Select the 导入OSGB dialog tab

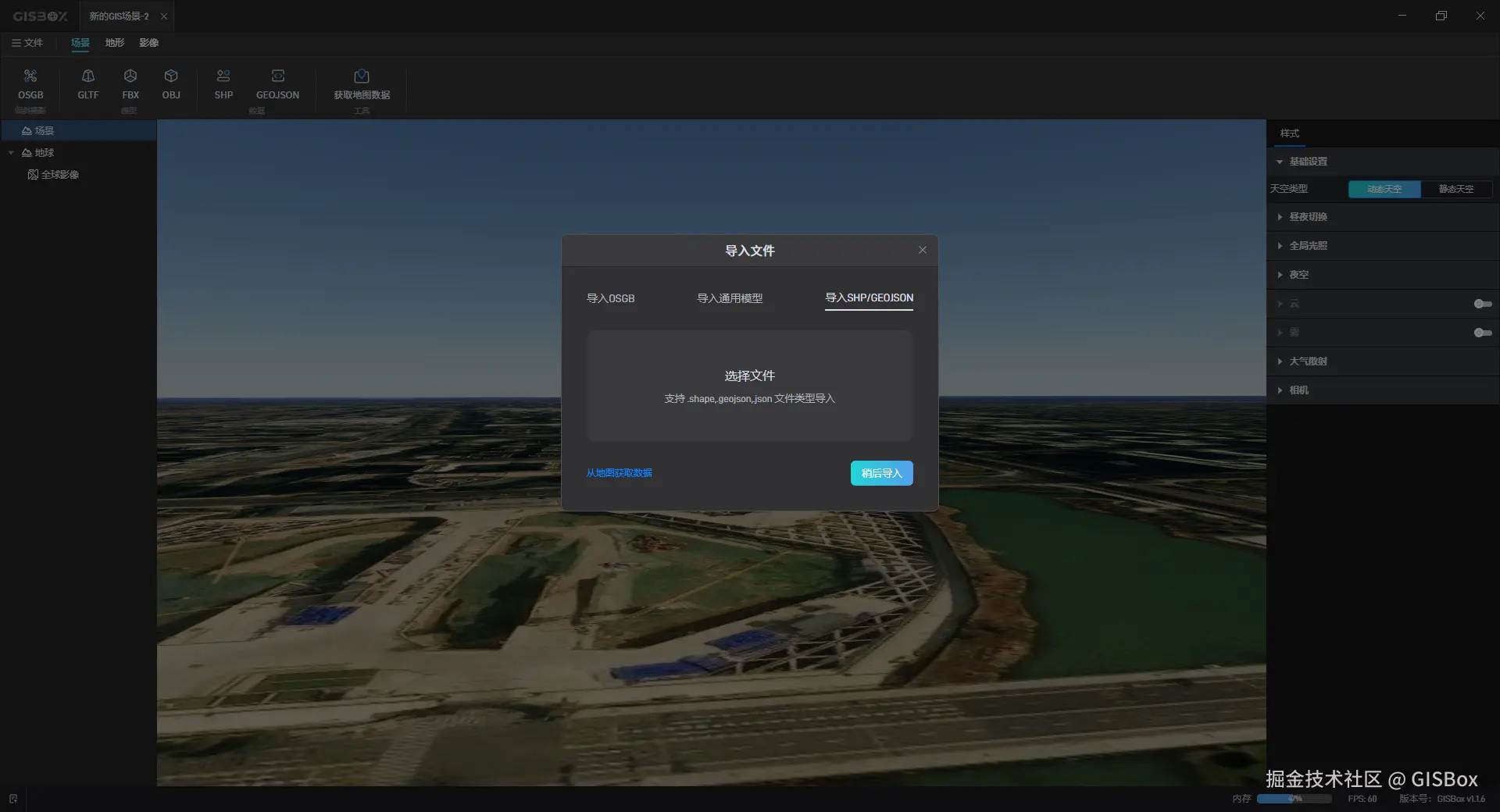pos(611,298)
